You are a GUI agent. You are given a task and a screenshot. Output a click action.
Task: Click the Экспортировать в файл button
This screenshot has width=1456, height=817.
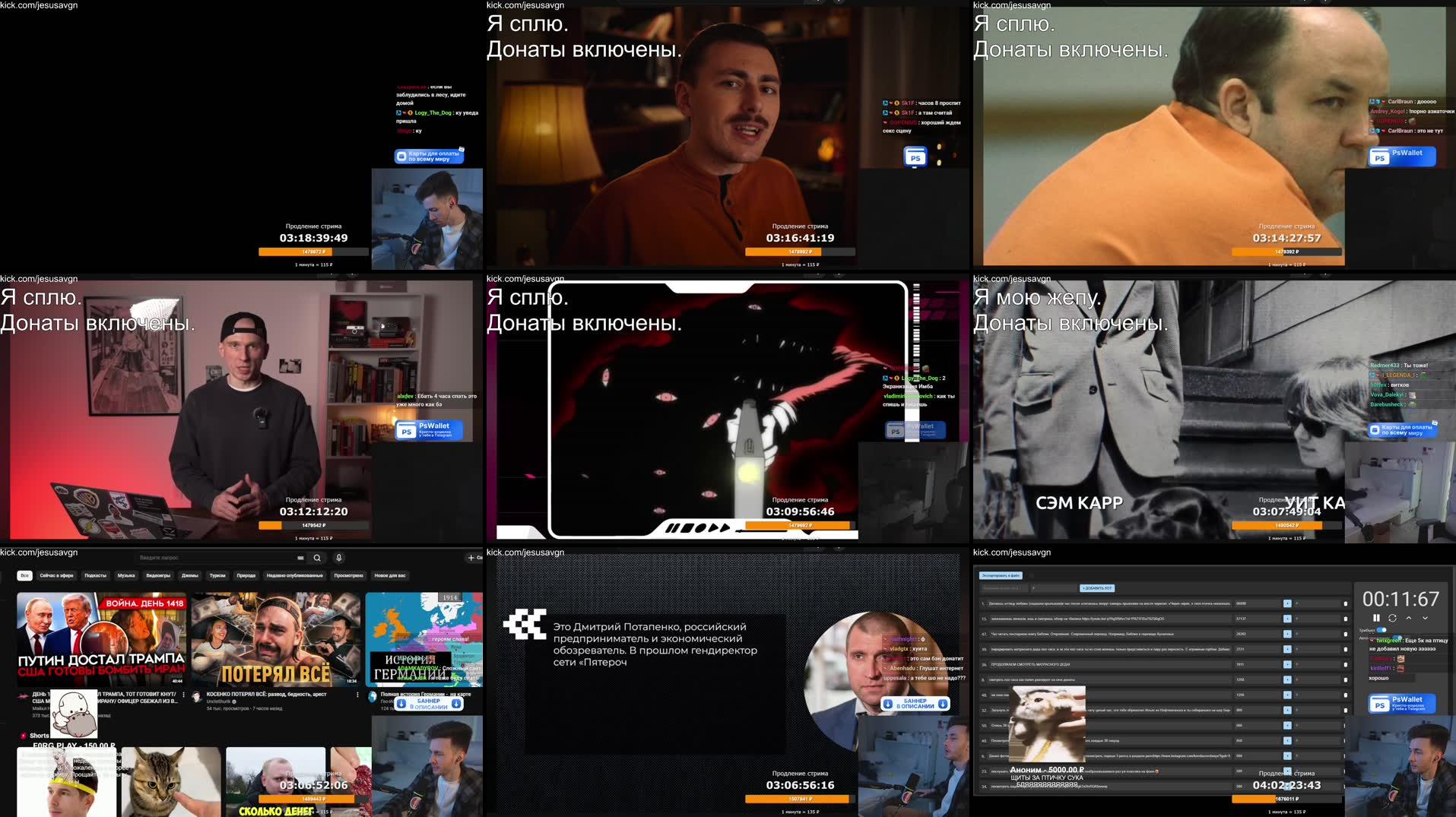tap(1002, 575)
